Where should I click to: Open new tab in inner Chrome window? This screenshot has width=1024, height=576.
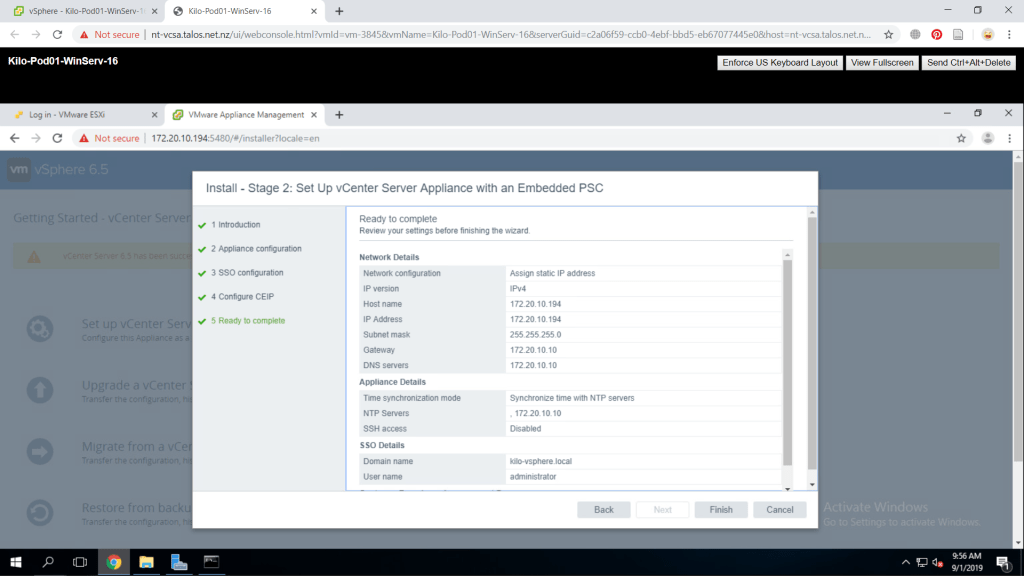[x=339, y=115]
